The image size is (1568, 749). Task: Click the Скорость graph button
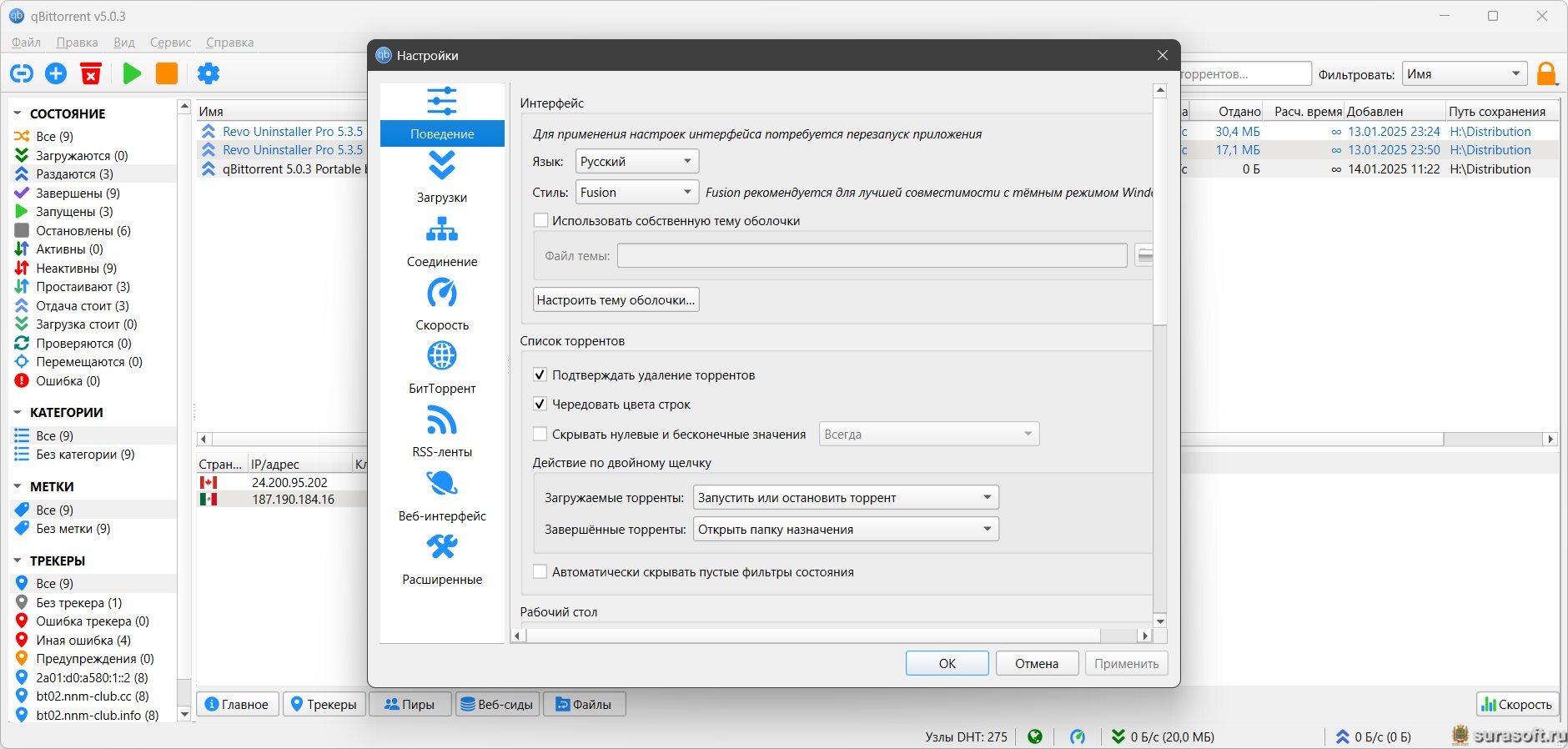click(1516, 704)
